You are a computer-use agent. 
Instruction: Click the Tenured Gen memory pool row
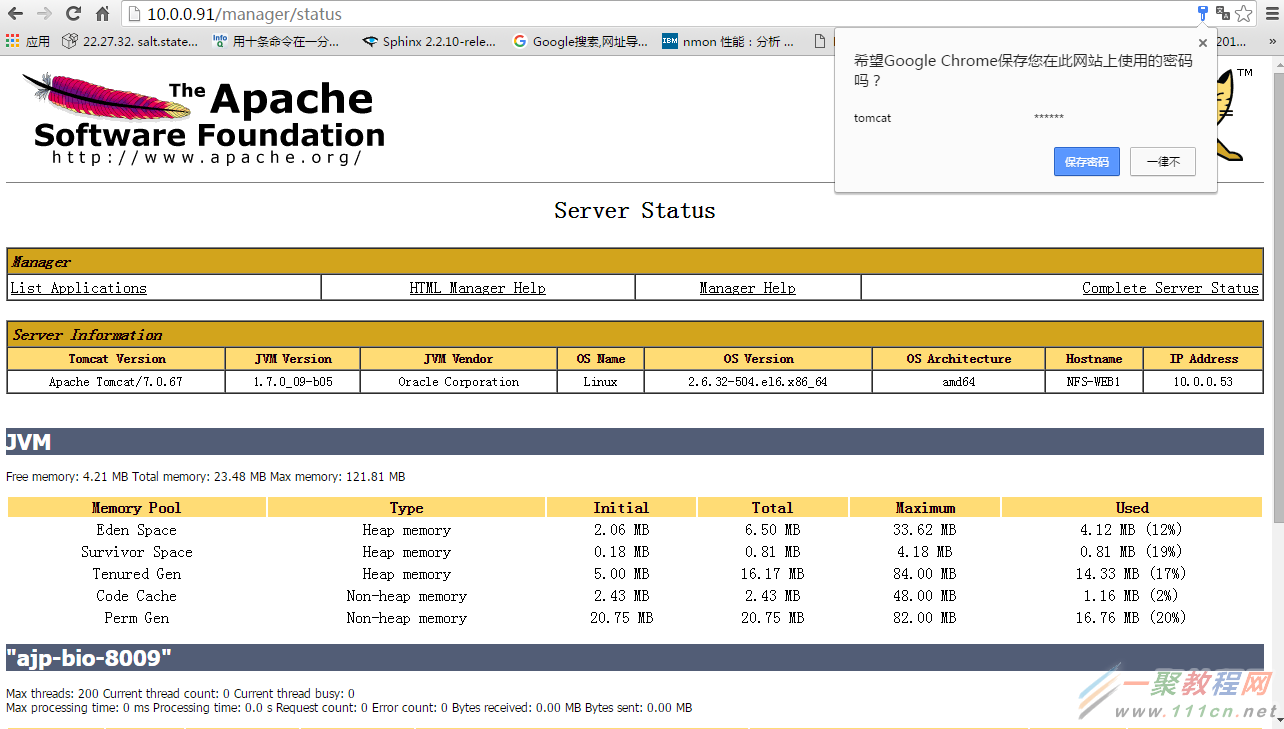[635, 574]
